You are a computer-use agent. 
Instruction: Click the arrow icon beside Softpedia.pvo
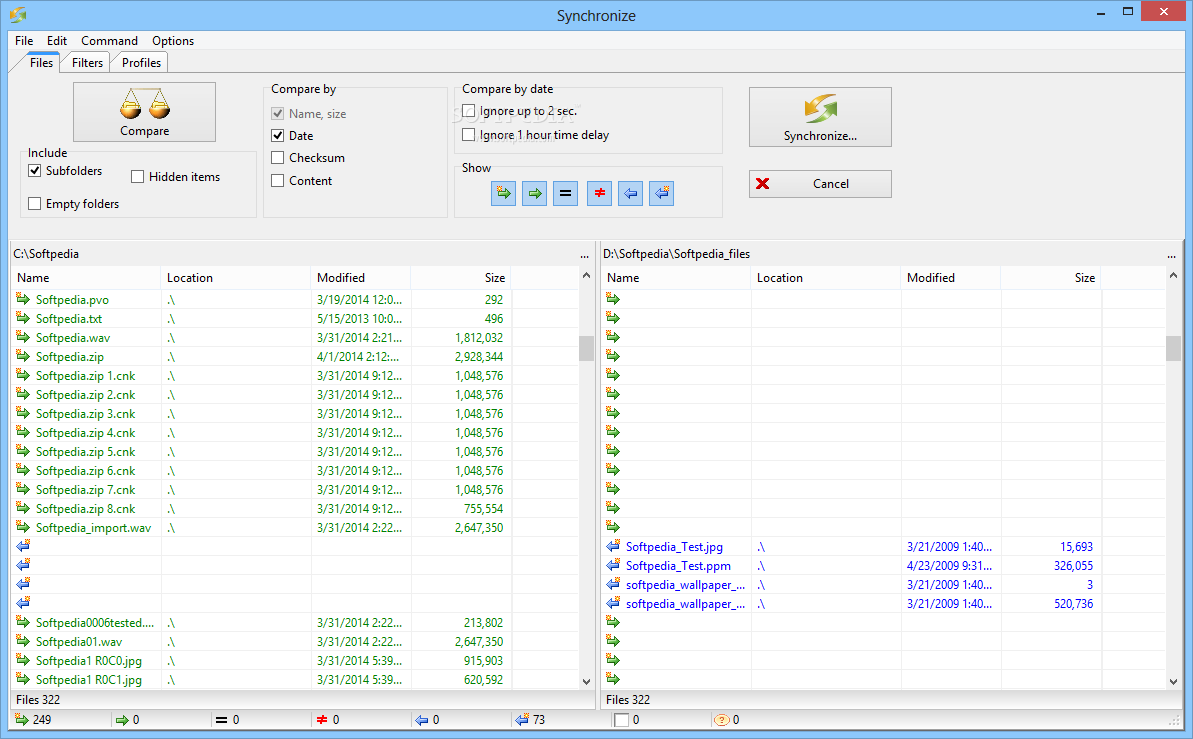[x=23, y=299]
